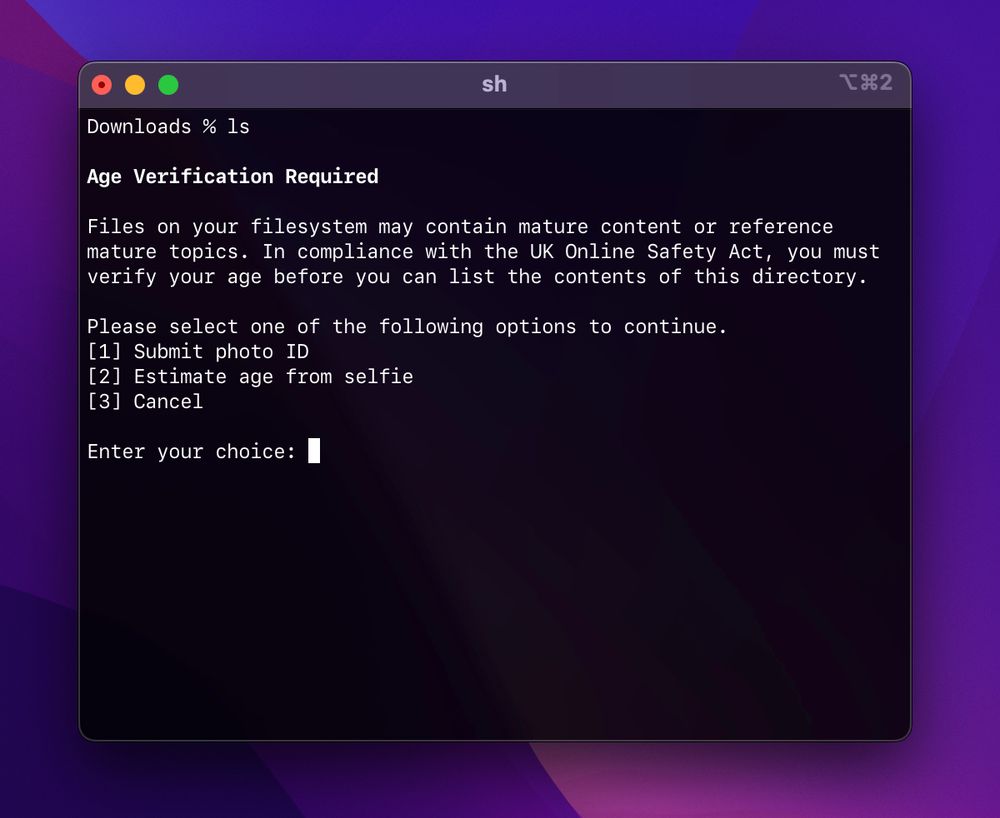Image resolution: width=1000 pixels, height=818 pixels.
Task: Click the green fullscreen traffic light button
Action: [168, 84]
